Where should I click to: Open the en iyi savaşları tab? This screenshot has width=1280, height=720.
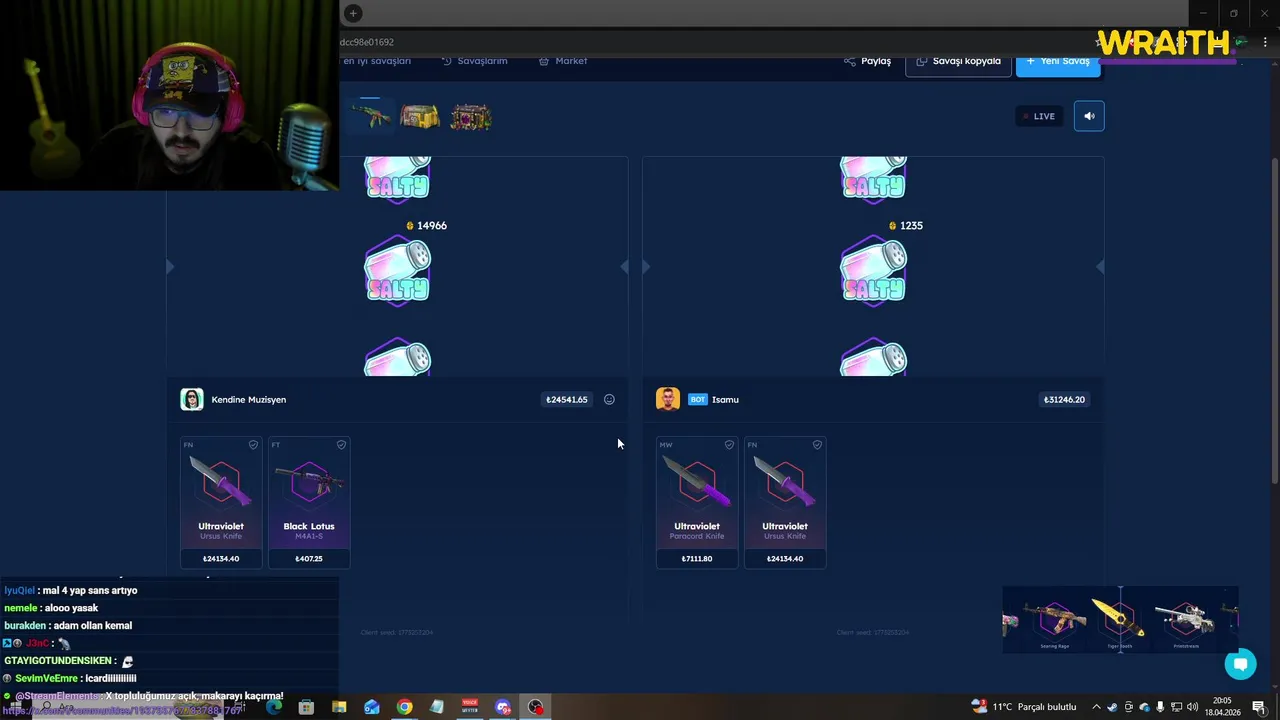point(377,61)
